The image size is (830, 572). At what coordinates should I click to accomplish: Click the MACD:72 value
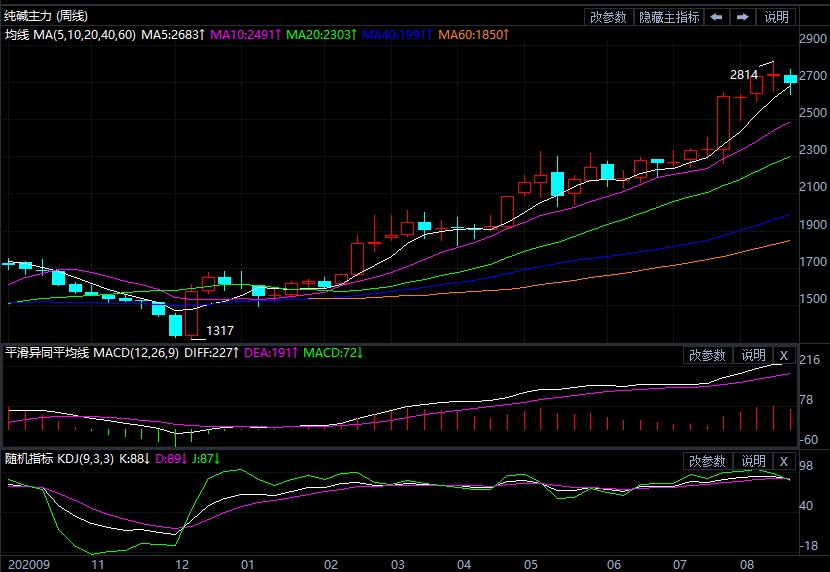pos(333,352)
